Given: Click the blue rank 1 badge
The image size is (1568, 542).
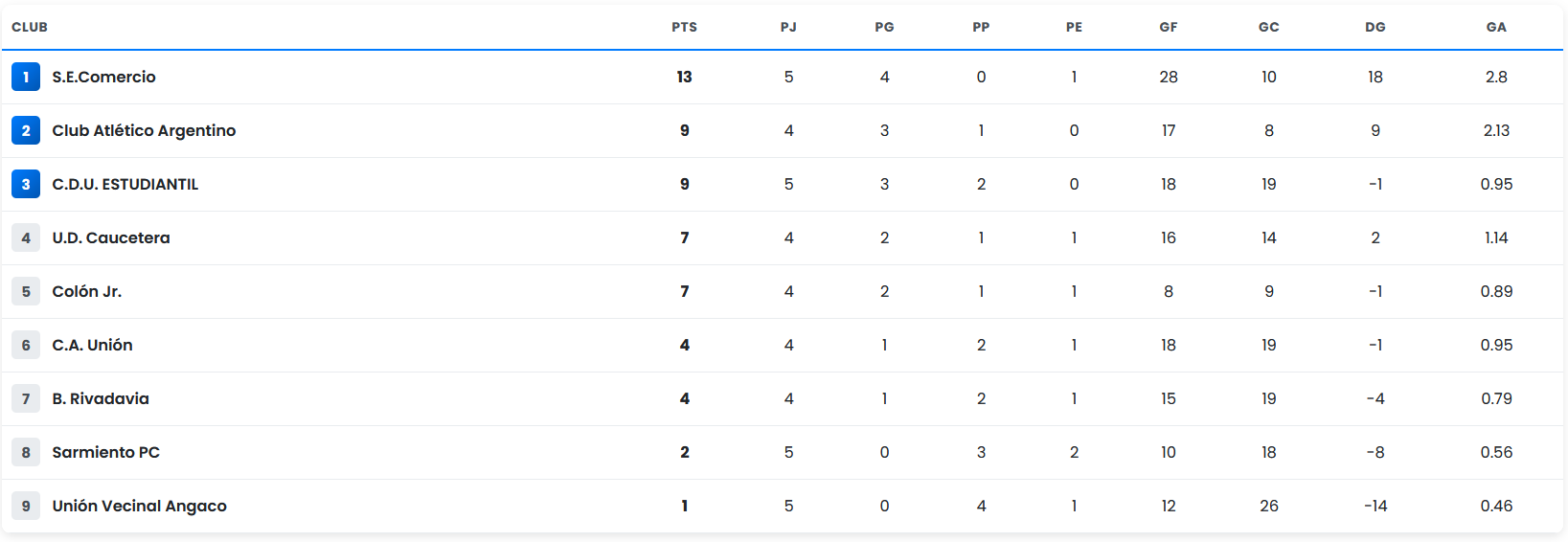Looking at the screenshot, I should click(x=26, y=77).
